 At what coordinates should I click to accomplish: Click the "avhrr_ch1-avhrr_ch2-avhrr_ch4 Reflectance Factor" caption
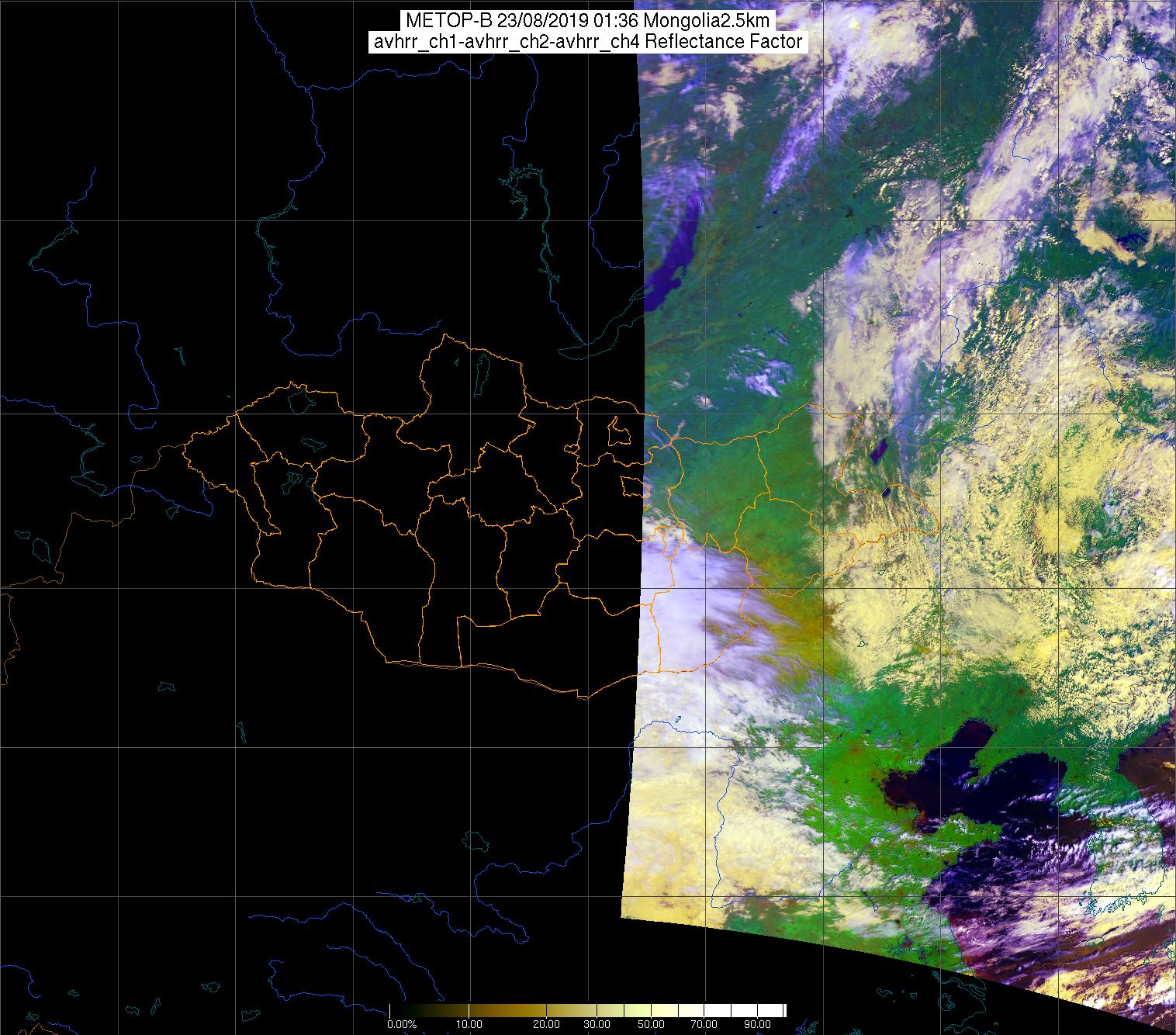pyautogui.click(x=588, y=42)
